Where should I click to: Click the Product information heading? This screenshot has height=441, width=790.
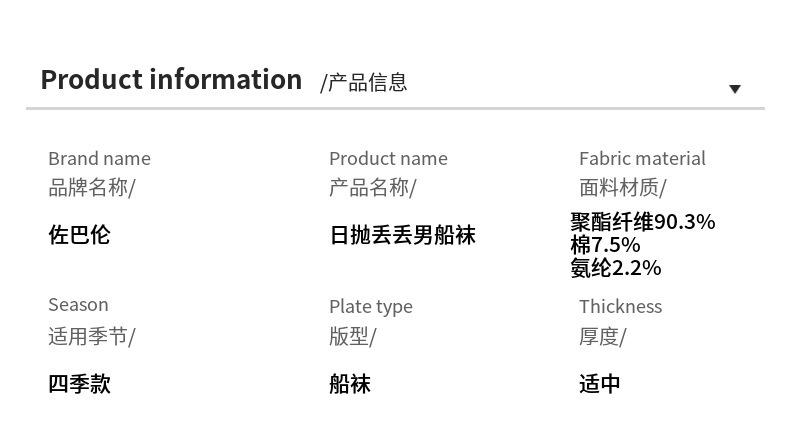point(171,80)
